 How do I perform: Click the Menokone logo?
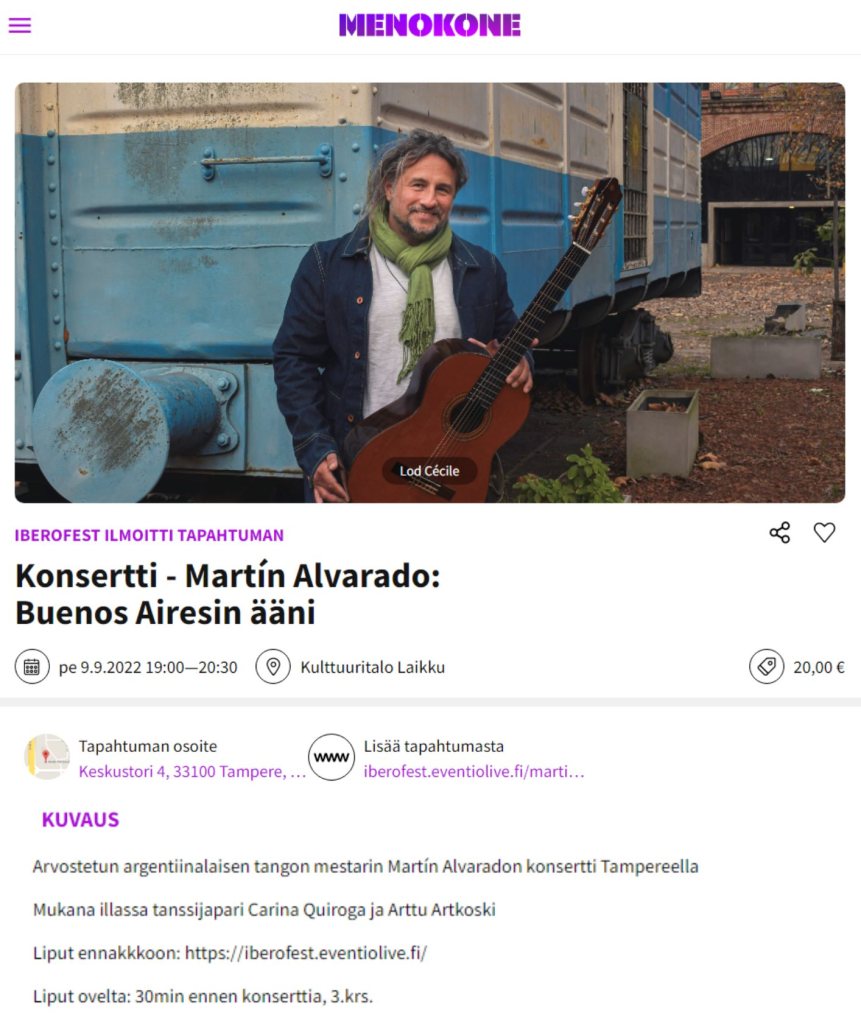click(430, 25)
